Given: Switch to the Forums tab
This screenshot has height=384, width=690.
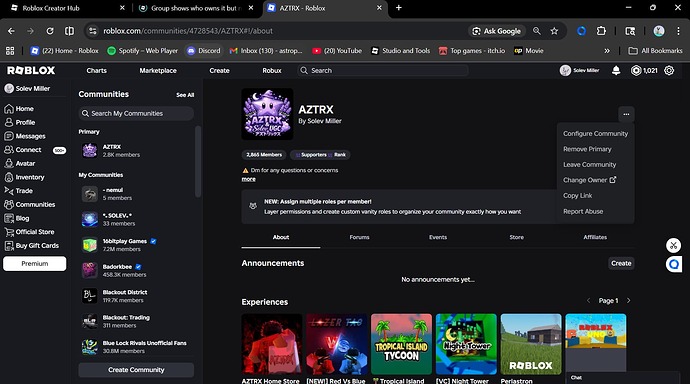Looking at the screenshot, I should tap(360, 238).
